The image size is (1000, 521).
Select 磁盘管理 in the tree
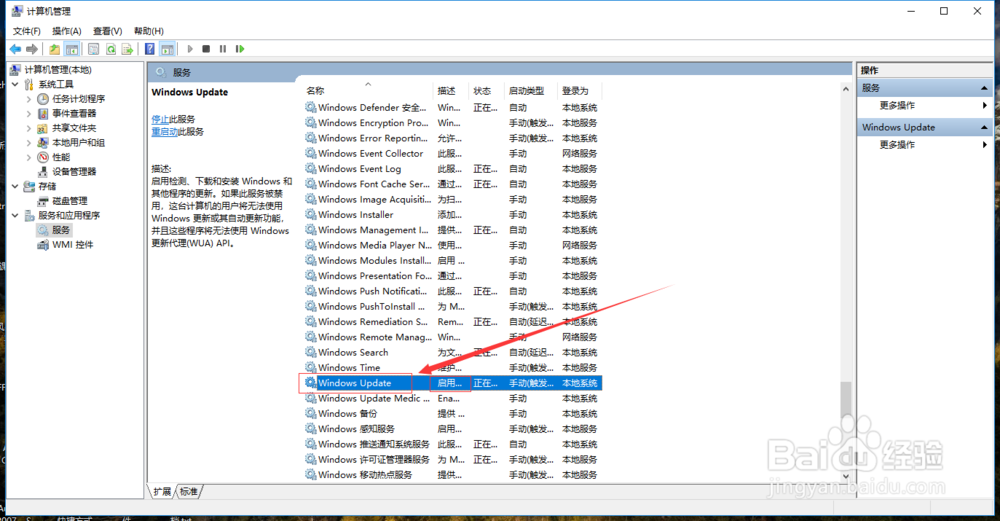pos(70,201)
